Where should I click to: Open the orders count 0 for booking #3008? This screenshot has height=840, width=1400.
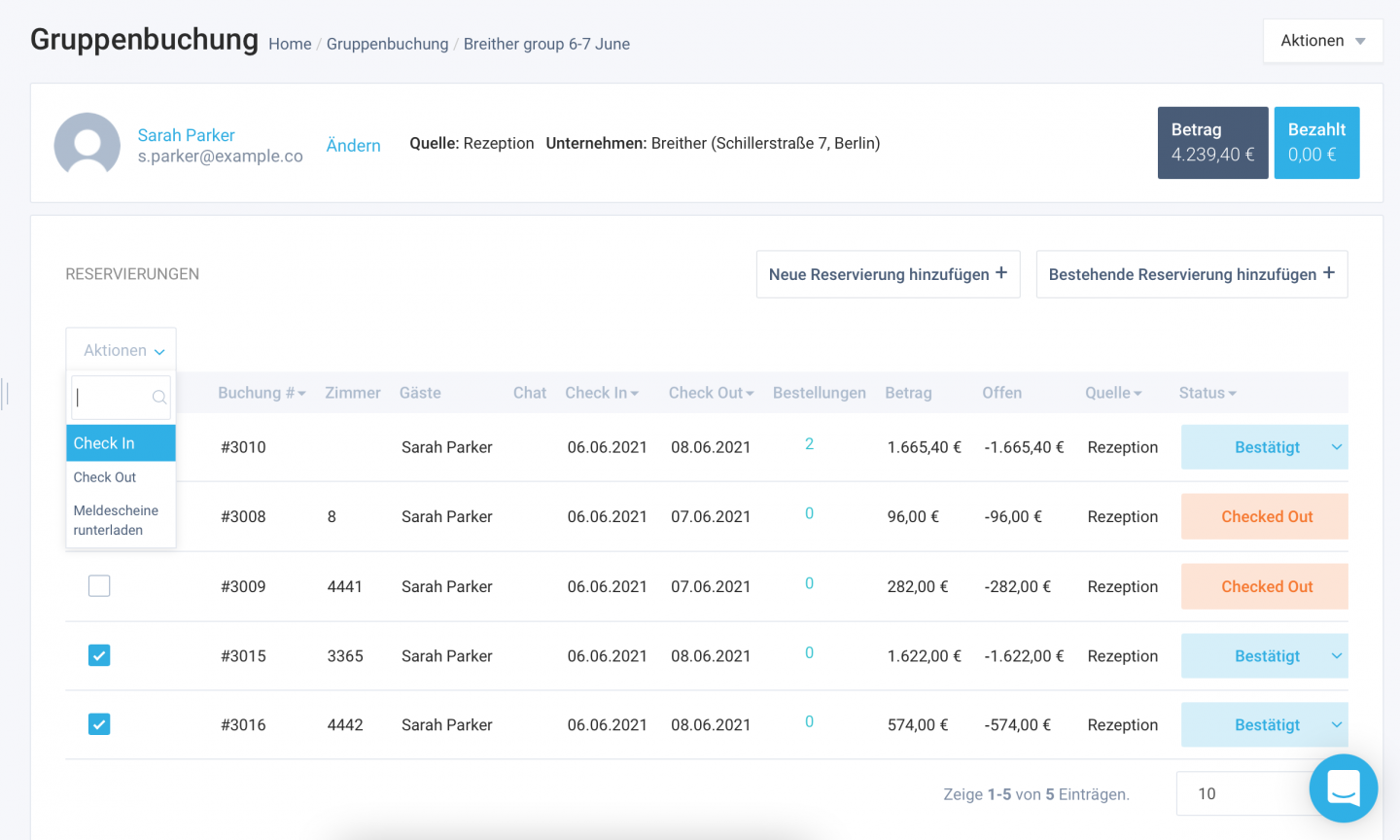pyautogui.click(x=809, y=513)
